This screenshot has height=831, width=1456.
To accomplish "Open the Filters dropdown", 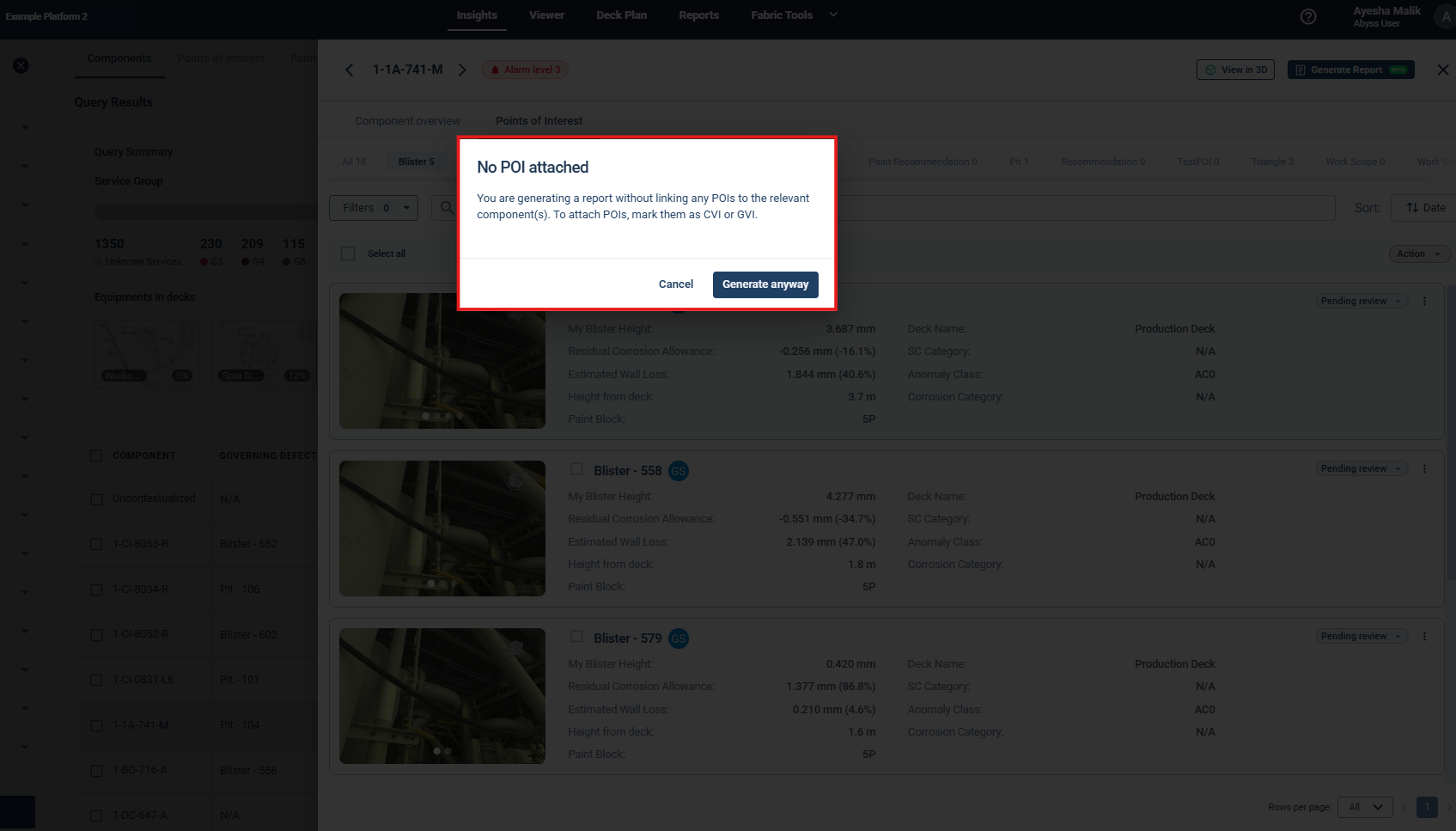I will click(373, 207).
